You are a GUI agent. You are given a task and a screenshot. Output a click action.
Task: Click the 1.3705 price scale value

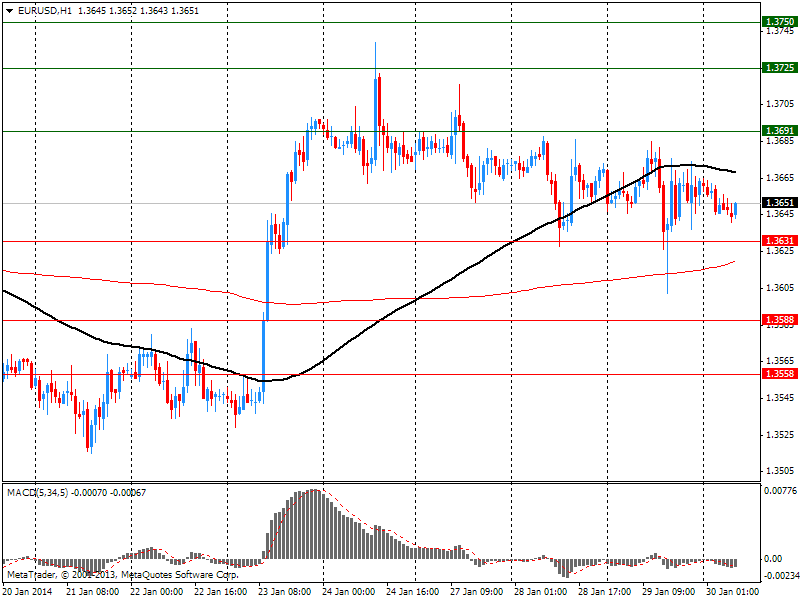click(780, 104)
